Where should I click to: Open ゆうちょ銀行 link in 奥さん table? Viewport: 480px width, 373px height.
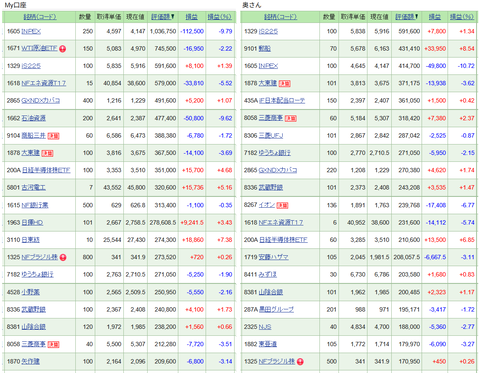pyautogui.click(x=275, y=153)
